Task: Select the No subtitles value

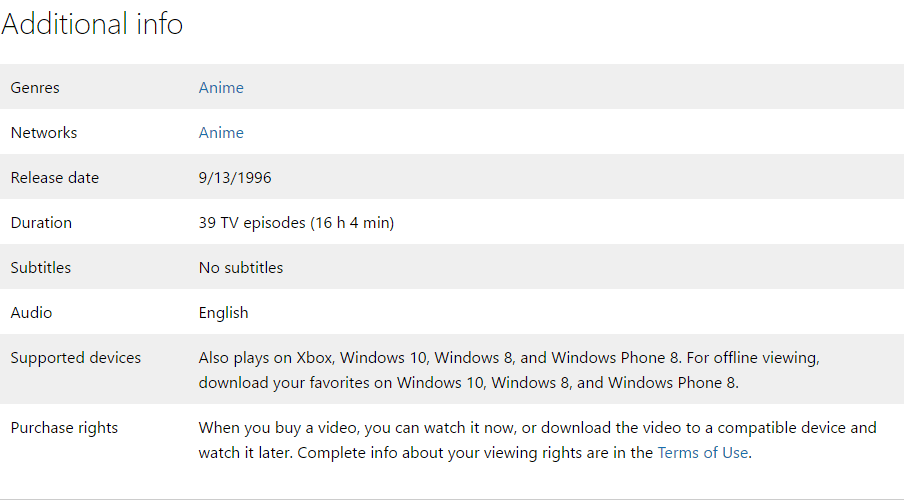Action: pyautogui.click(x=241, y=268)
